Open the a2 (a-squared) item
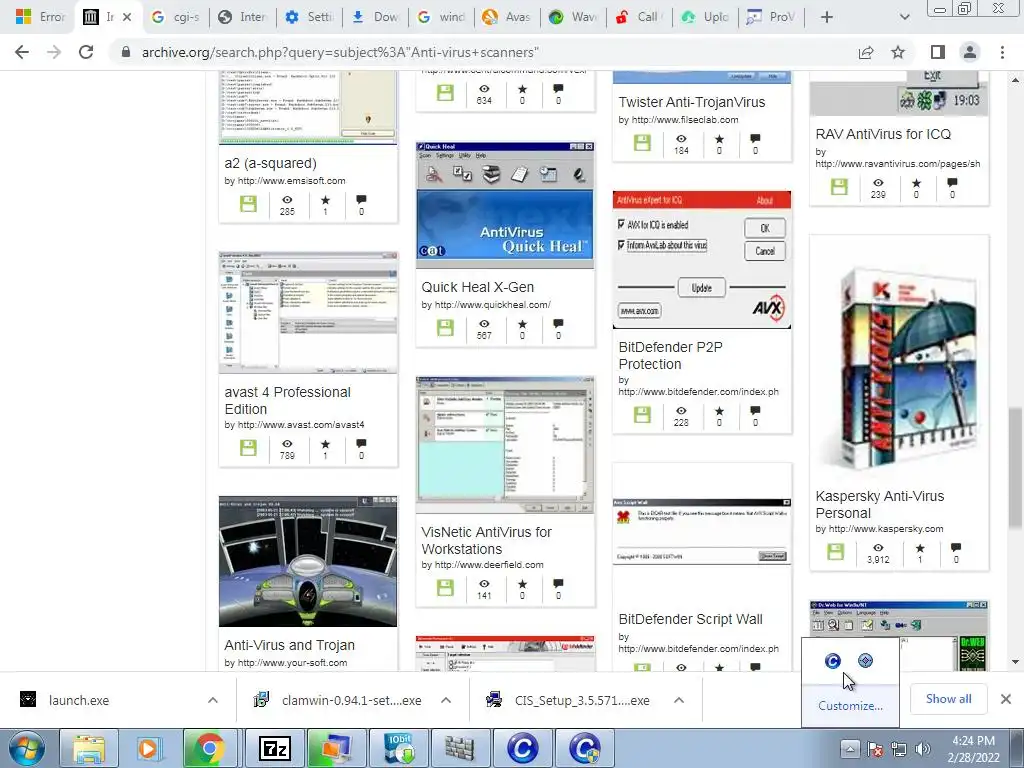The height and width of the screenshot is (768, 1024). [270, 163]
